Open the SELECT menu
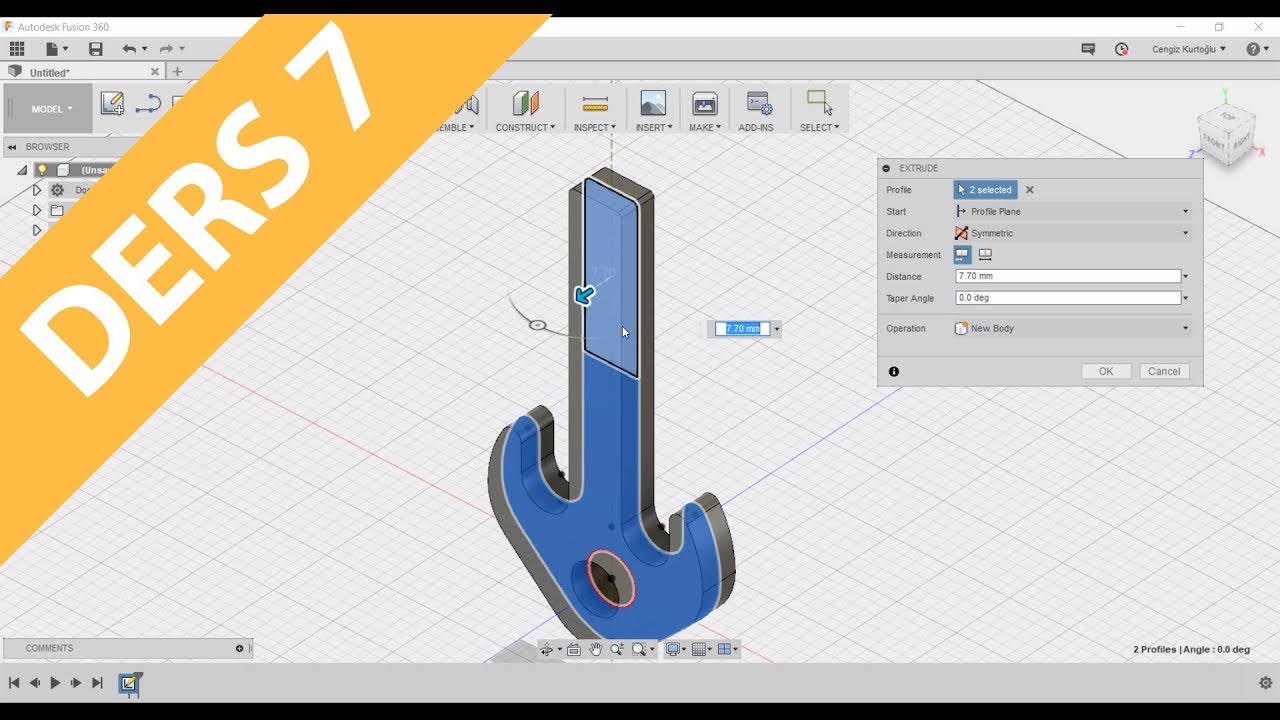The image size is (1280, 720). pos(820,127)
